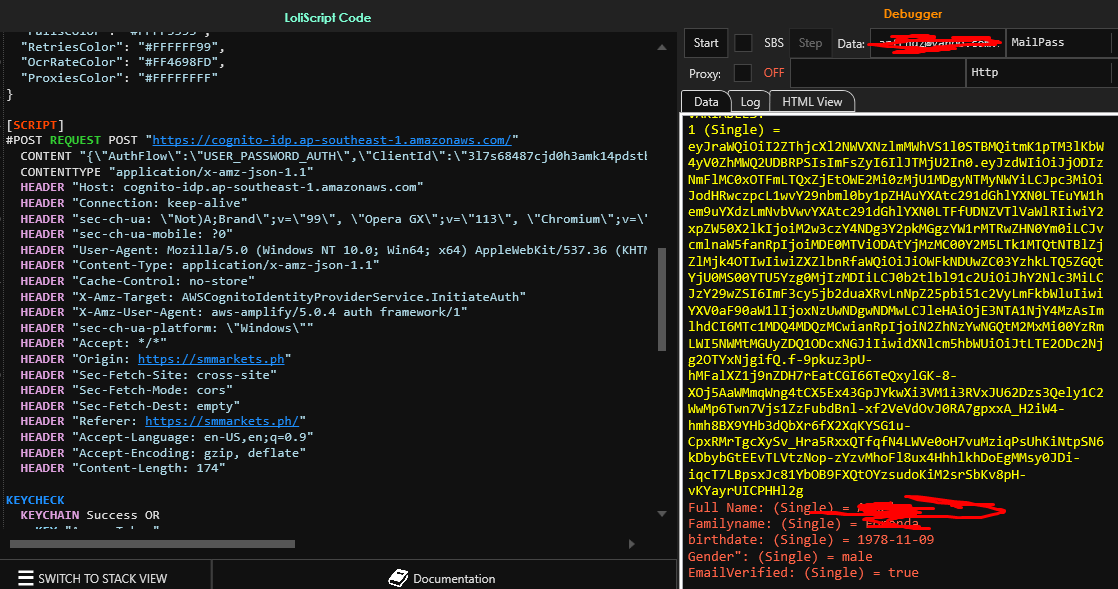Image resolution: width=1118 pixels, height=589 pixels.
Task: Click the OcrRateColor #FF4698FD line
Action: 123,62
